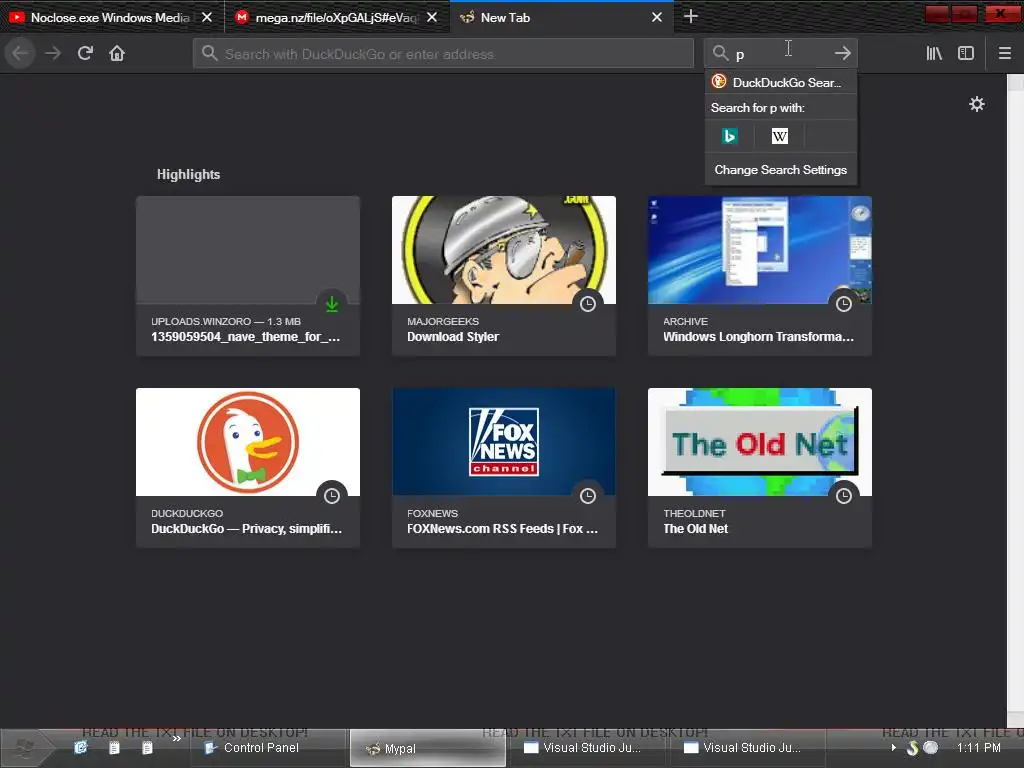This screenshot has height=768, width=1024.
Task: Switch to Noclose.exe Windows Media tab
Action: pyautogui.click(x=111, y=18)
